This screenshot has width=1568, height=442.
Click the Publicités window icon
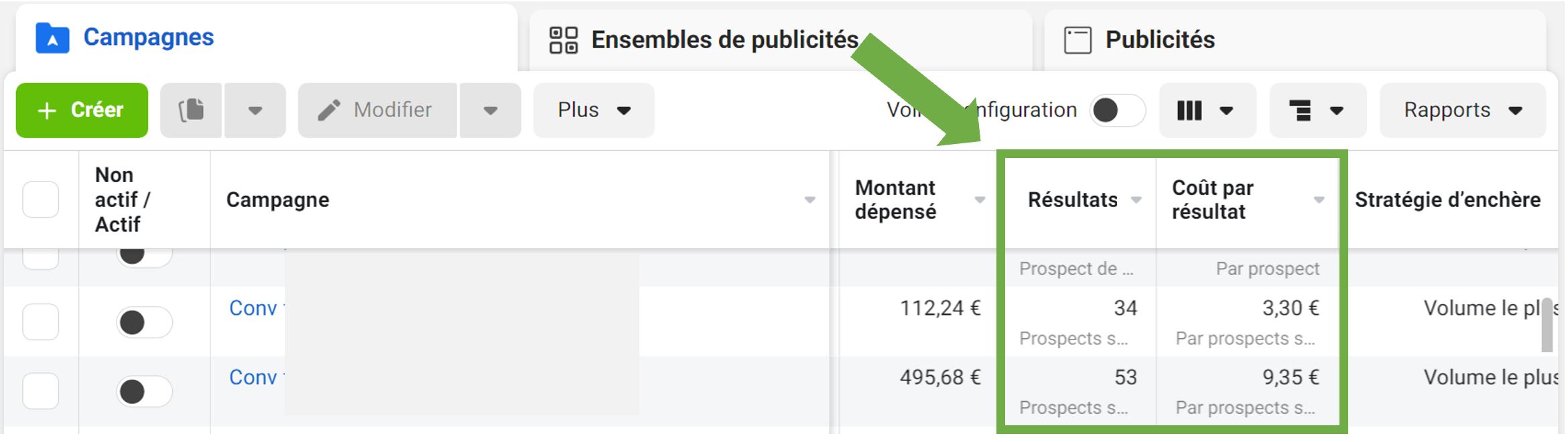(1077, 40)
